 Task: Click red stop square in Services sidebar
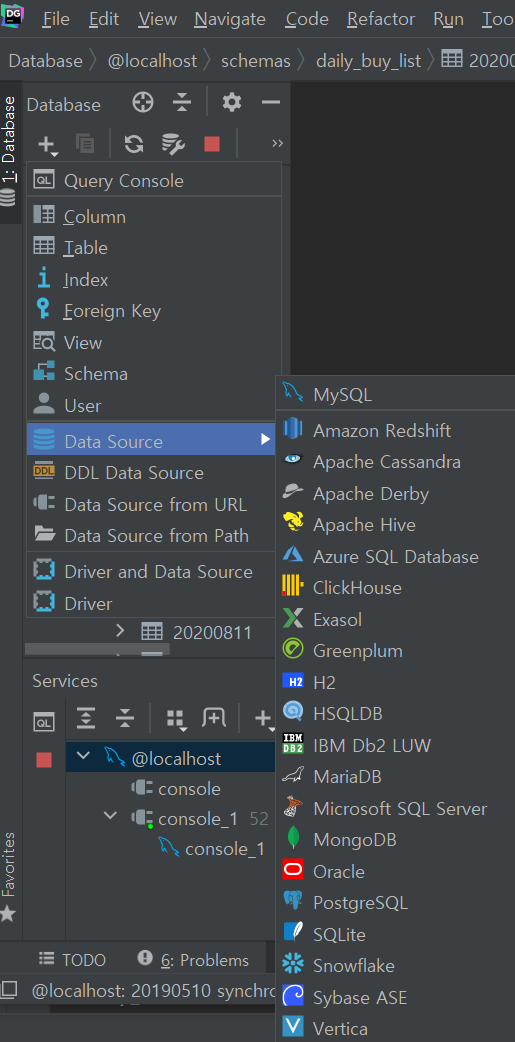coord(44,760)
